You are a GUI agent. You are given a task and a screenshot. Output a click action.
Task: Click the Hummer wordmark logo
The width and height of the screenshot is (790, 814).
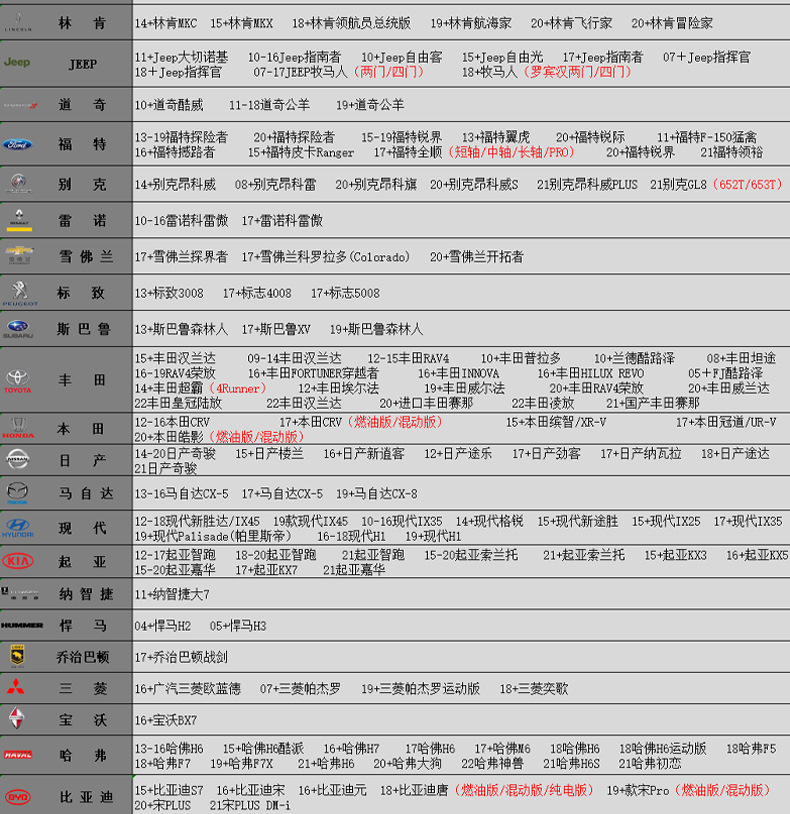pos(22,625)
